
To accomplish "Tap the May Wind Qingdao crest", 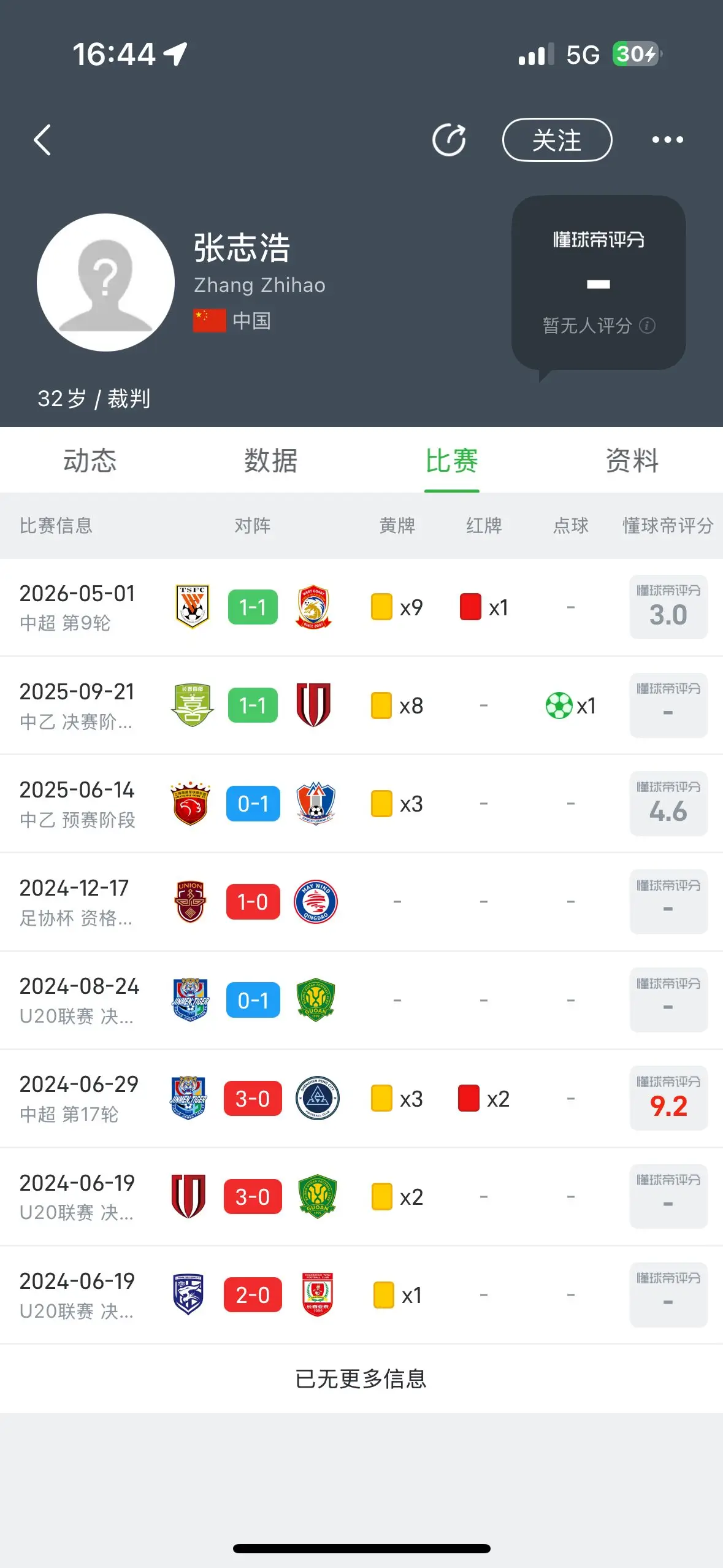I will pyautogui.click(x=316, y=902).
